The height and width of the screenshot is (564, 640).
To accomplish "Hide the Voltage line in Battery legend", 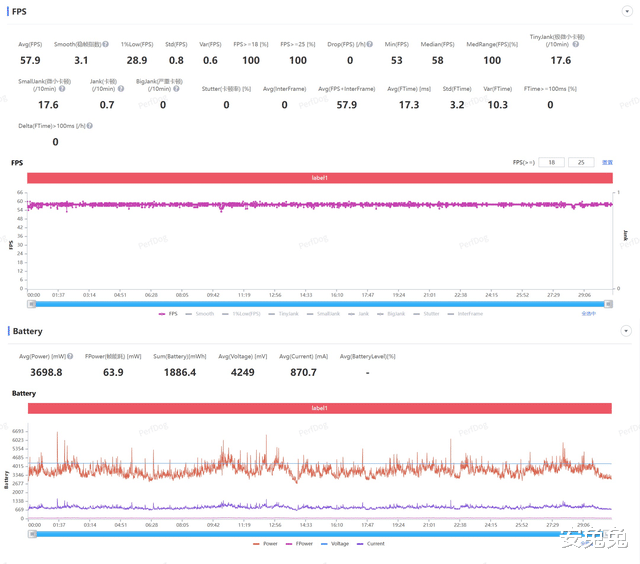I will (335, 544).
